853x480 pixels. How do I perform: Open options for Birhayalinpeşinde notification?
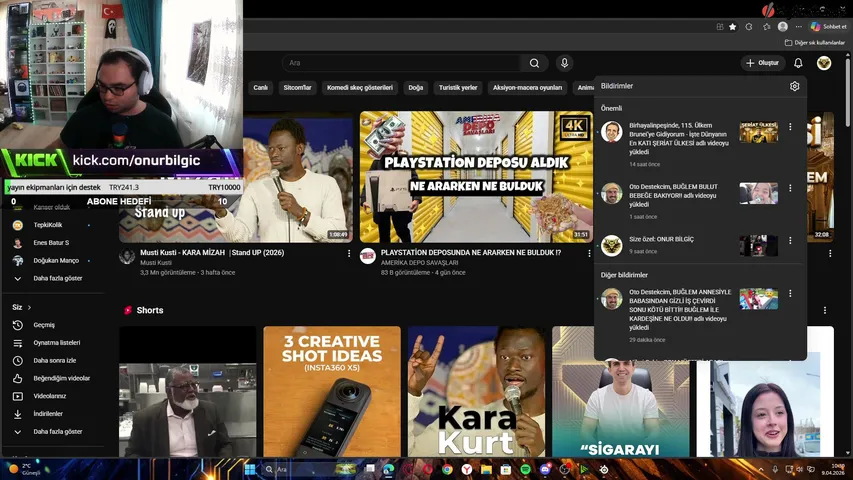pyautogui.click(x=790, y=126)
